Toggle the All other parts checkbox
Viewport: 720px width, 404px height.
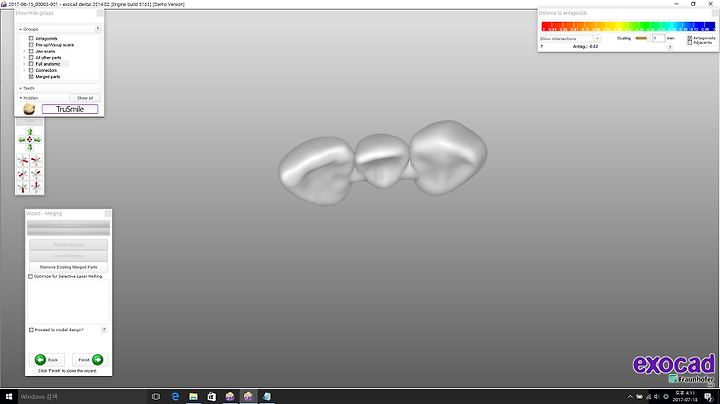coord(31,58)
